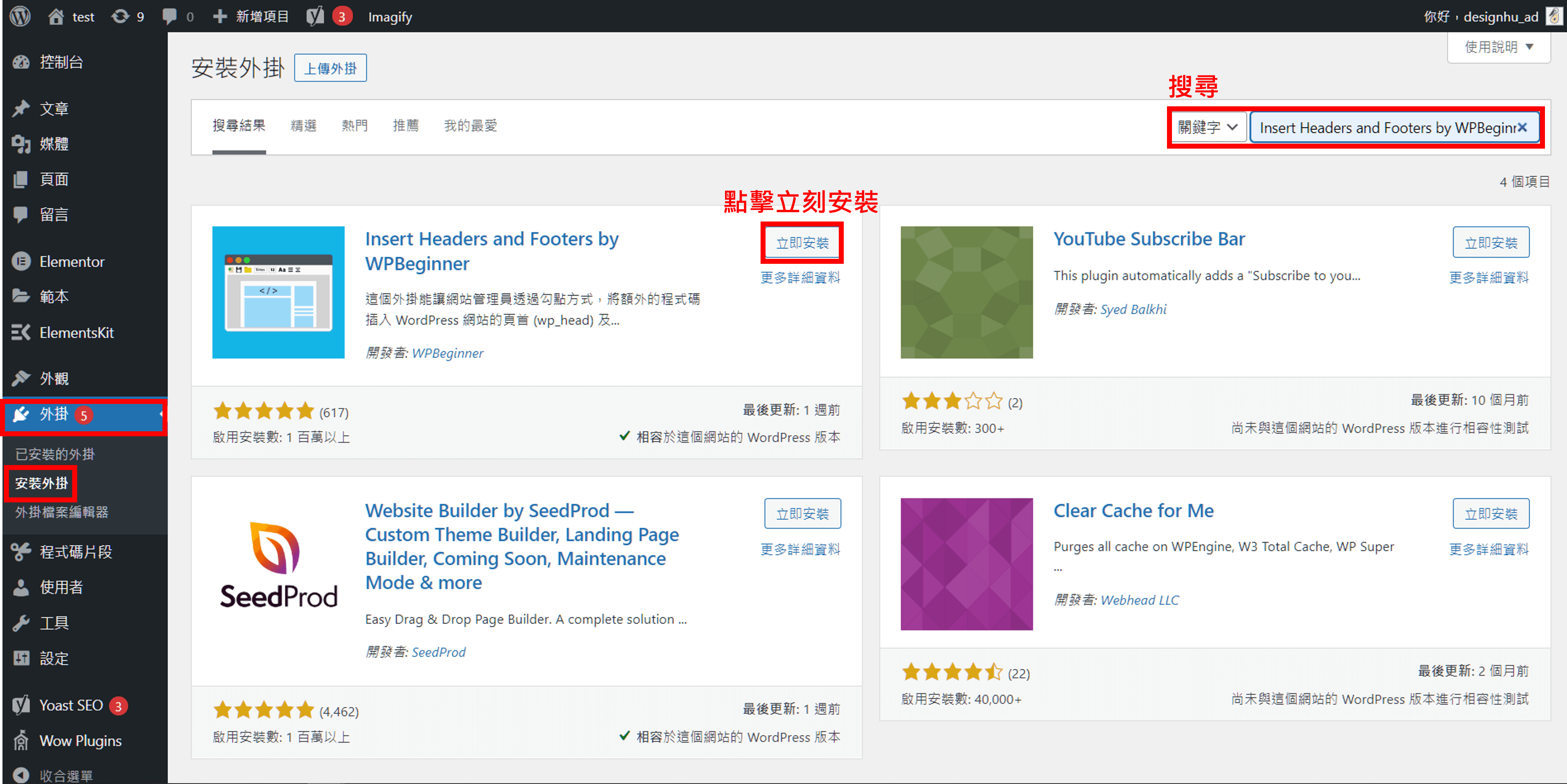Open Elementor from the sidebar

point(71,262)
